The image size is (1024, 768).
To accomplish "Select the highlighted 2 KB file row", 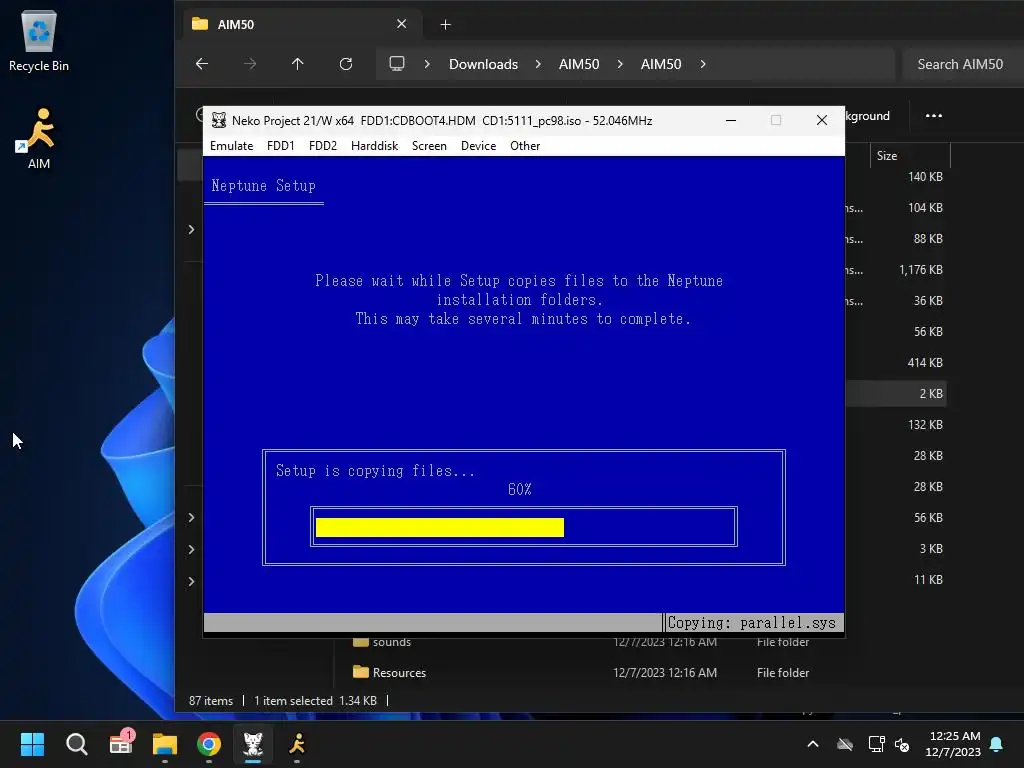I will (896, 394).
